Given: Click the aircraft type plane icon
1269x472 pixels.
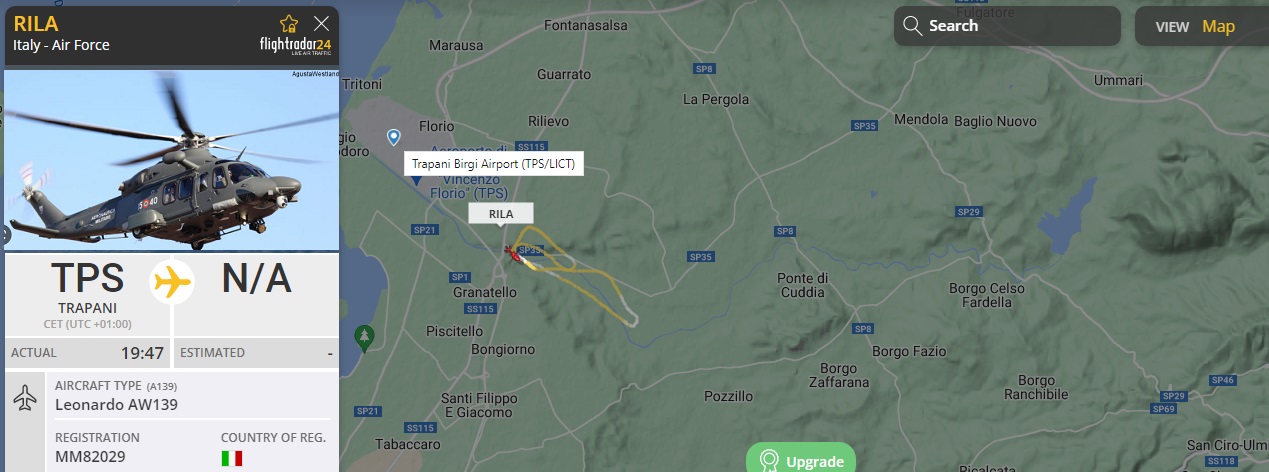Looking at the screenshot, I should 25,397.
